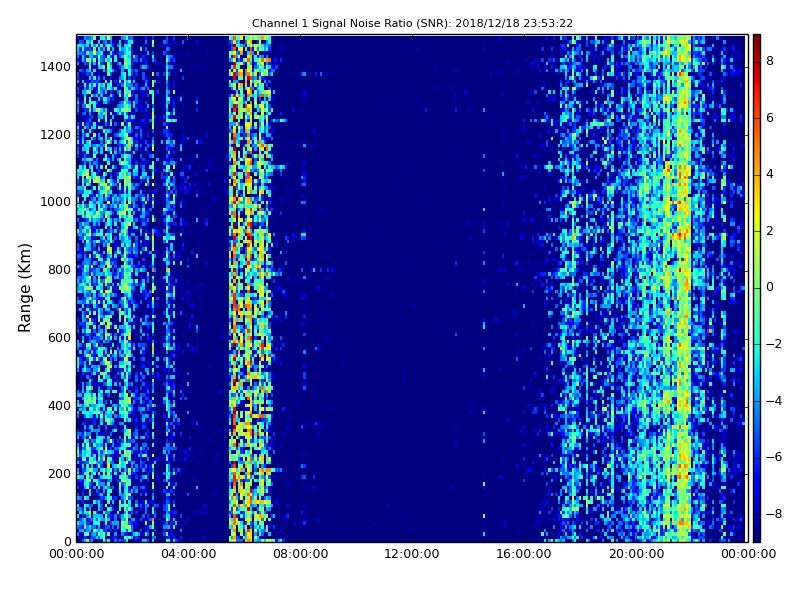This screenshot has height=600, width=800.
Task: Click the colorbar label 2
Action: pos(770,231)
